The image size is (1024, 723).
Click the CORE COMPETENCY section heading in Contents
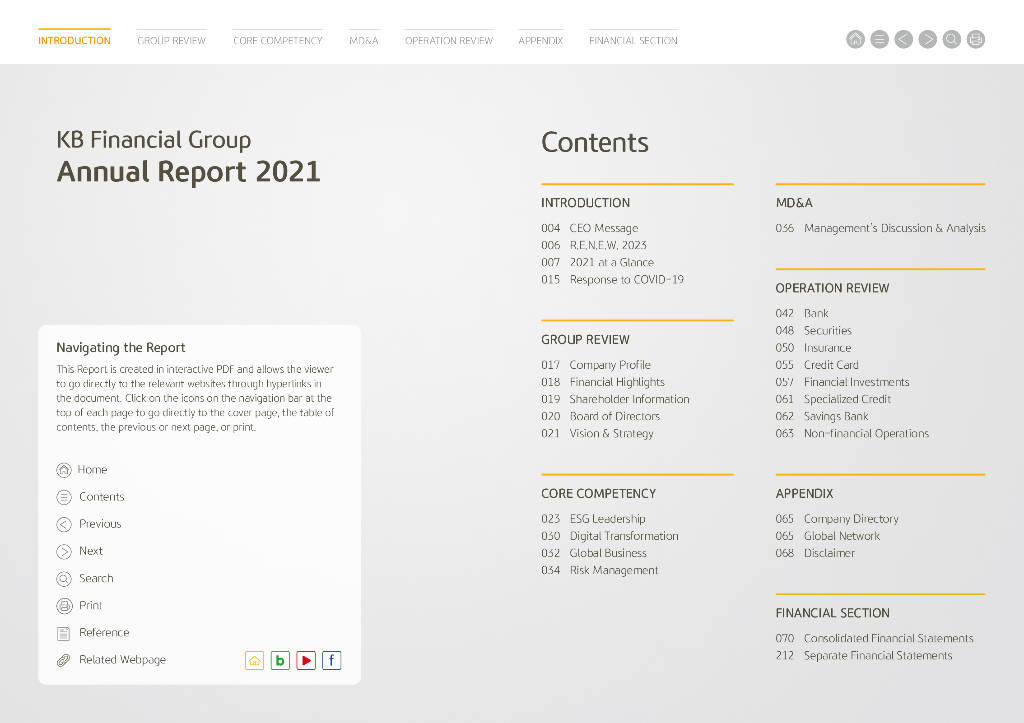[x=598, y=494]
